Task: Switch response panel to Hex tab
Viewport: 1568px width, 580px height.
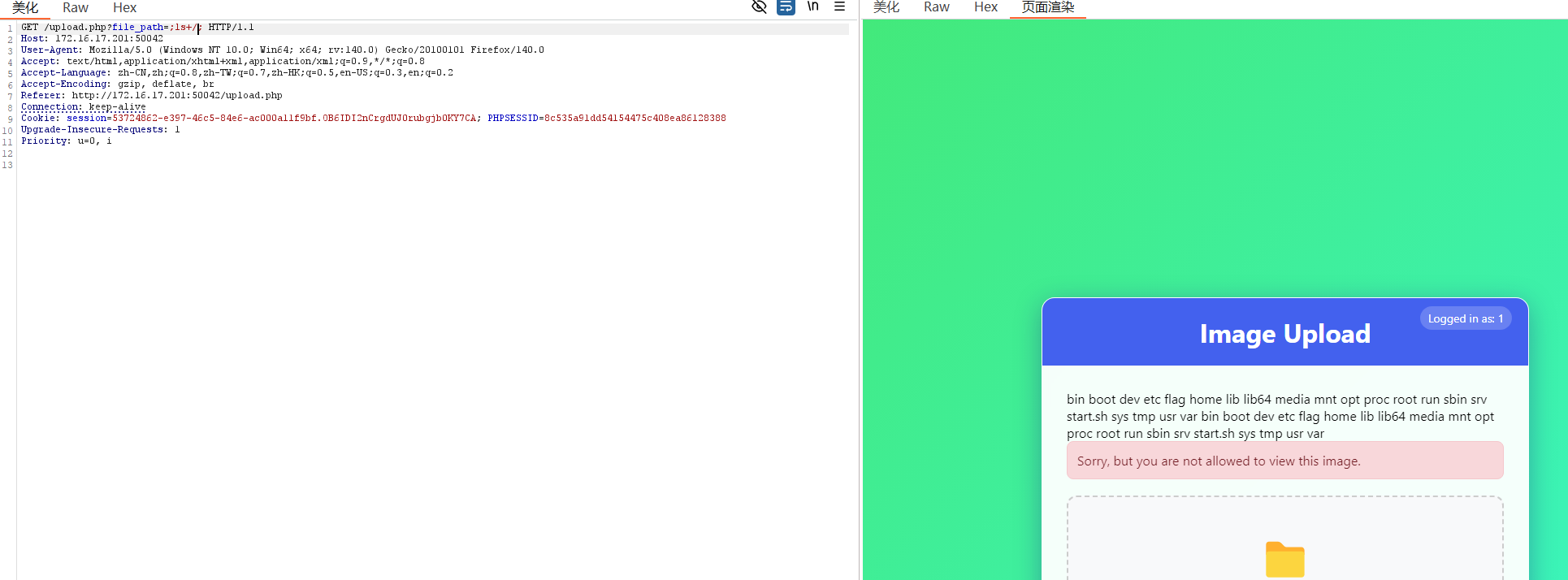Action: pyautogui.click(x=985, y=7)
